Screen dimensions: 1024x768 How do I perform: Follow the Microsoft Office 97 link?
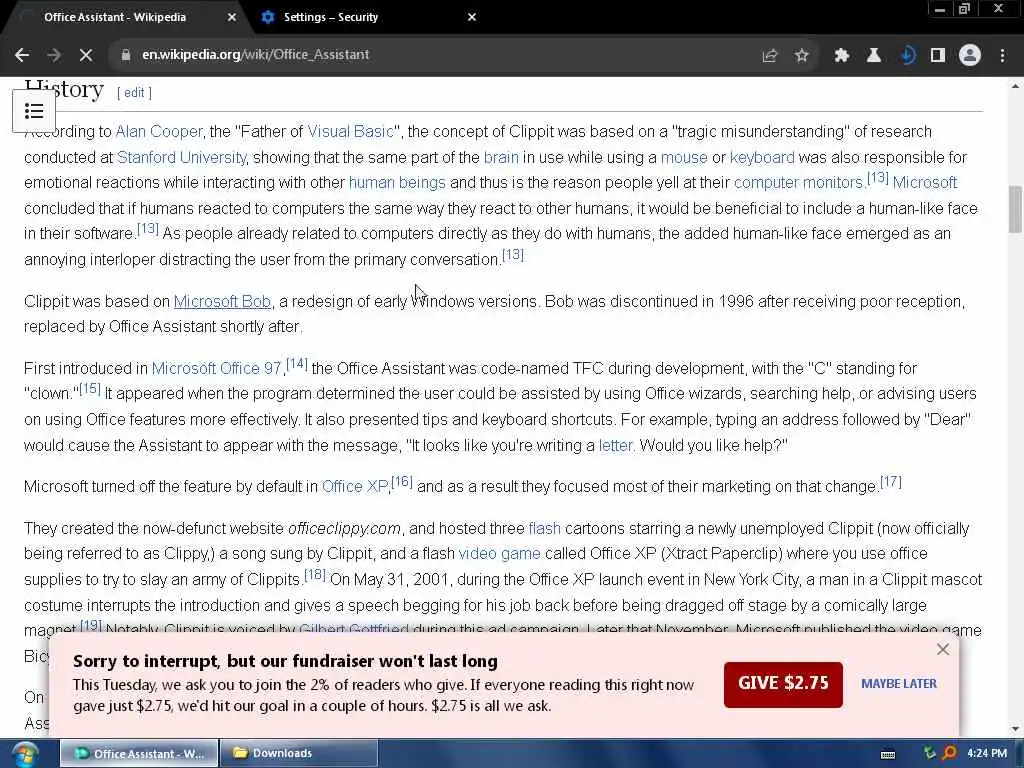coord(216,368)
